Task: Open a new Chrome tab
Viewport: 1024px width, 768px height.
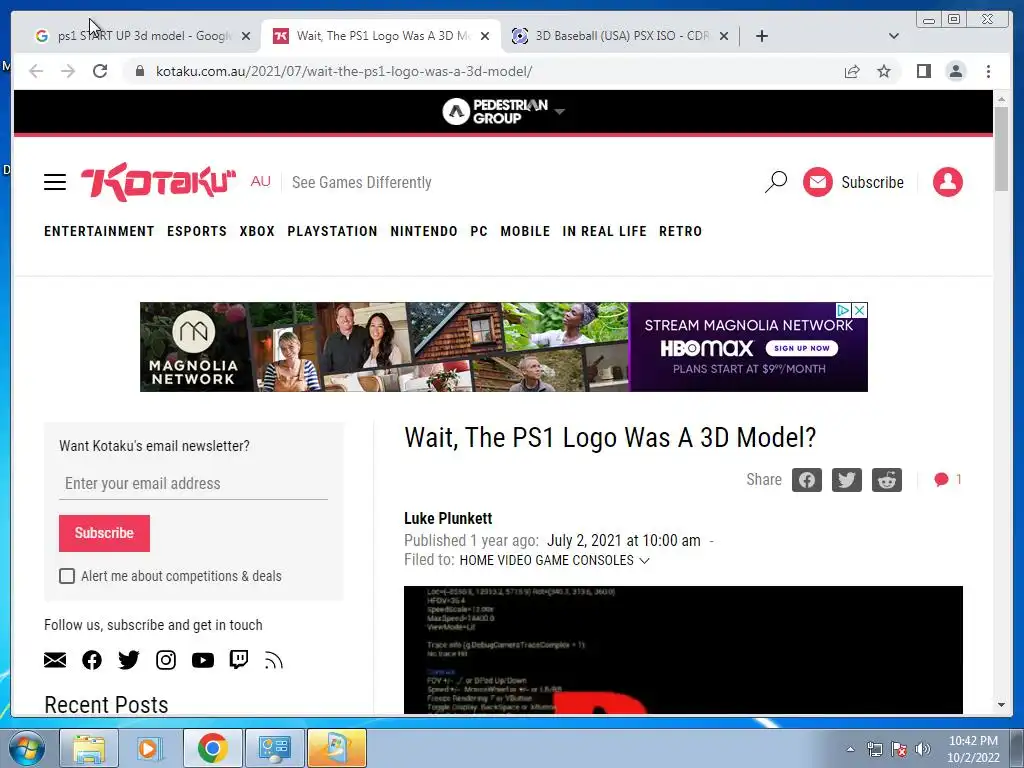Action: point(761,36)
